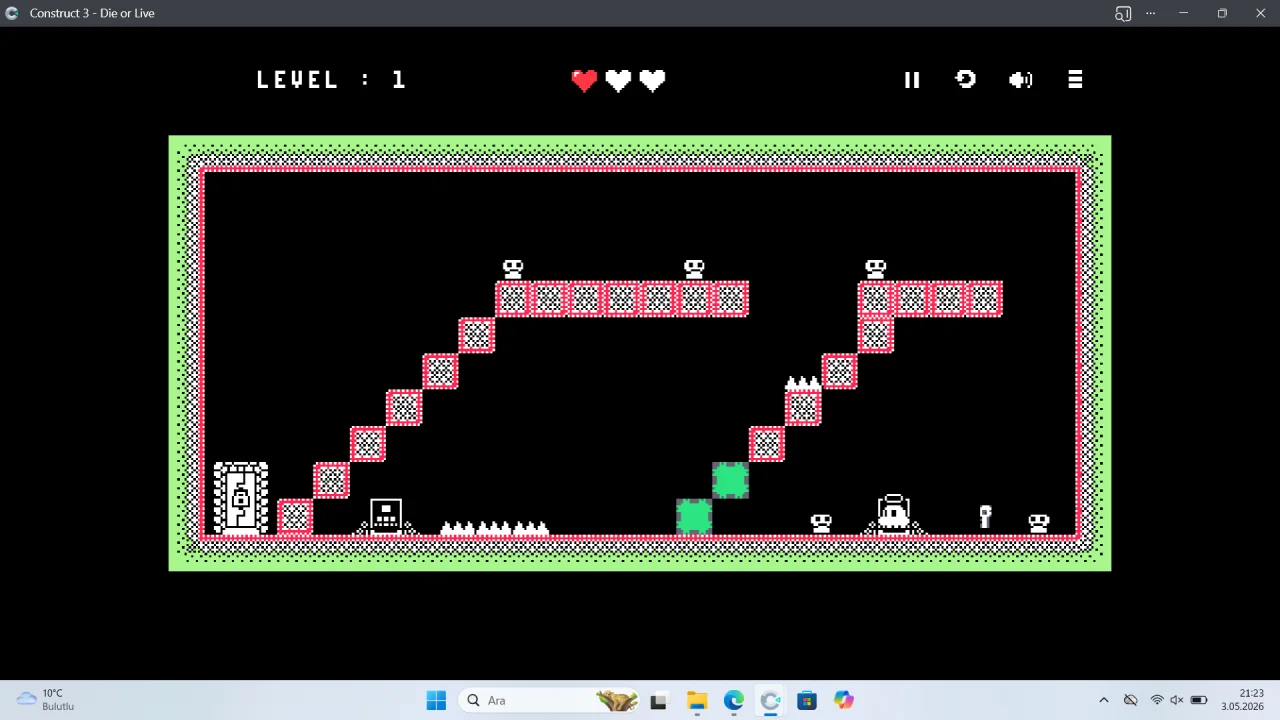
Task: Click the green block resting on the floor
Action: [694, 517]
